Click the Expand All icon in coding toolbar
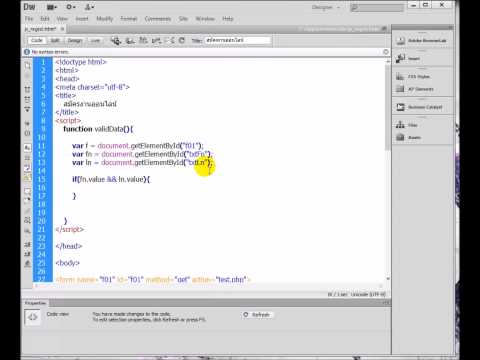The width and height of the screenshot is (480, 360). pyautogui.click(x=27, y=109)
